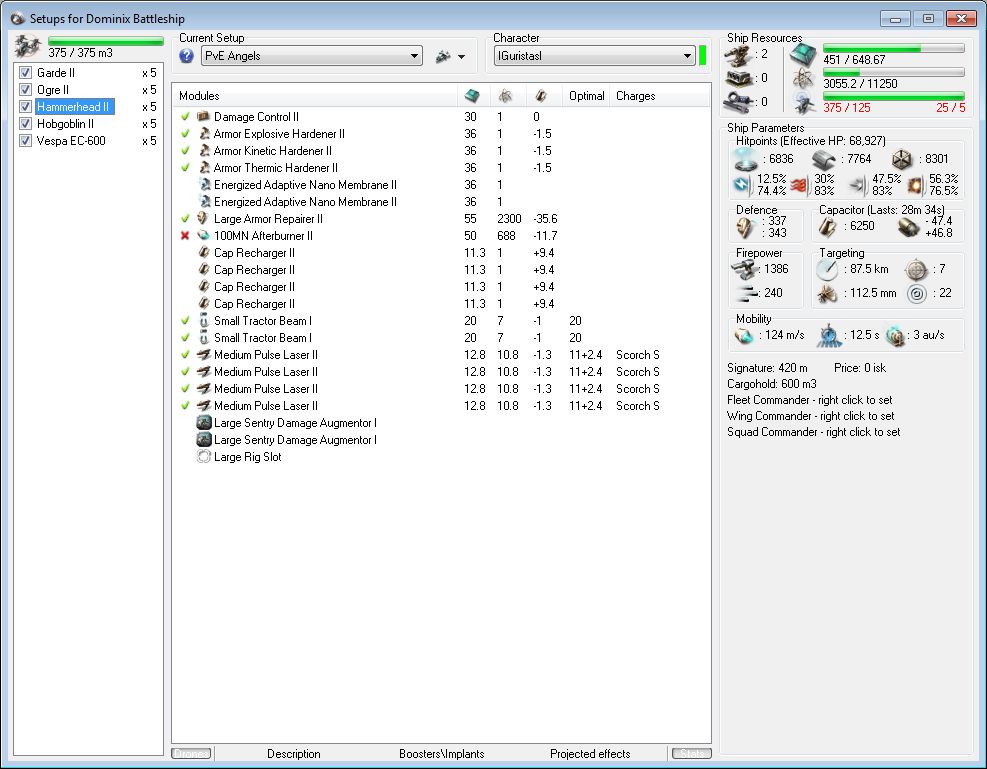The height and width of the screenshot is (769, 987).
Task: Click the turret hardpoints icon in Ship Resources
Action: click(x=738, y=55)
